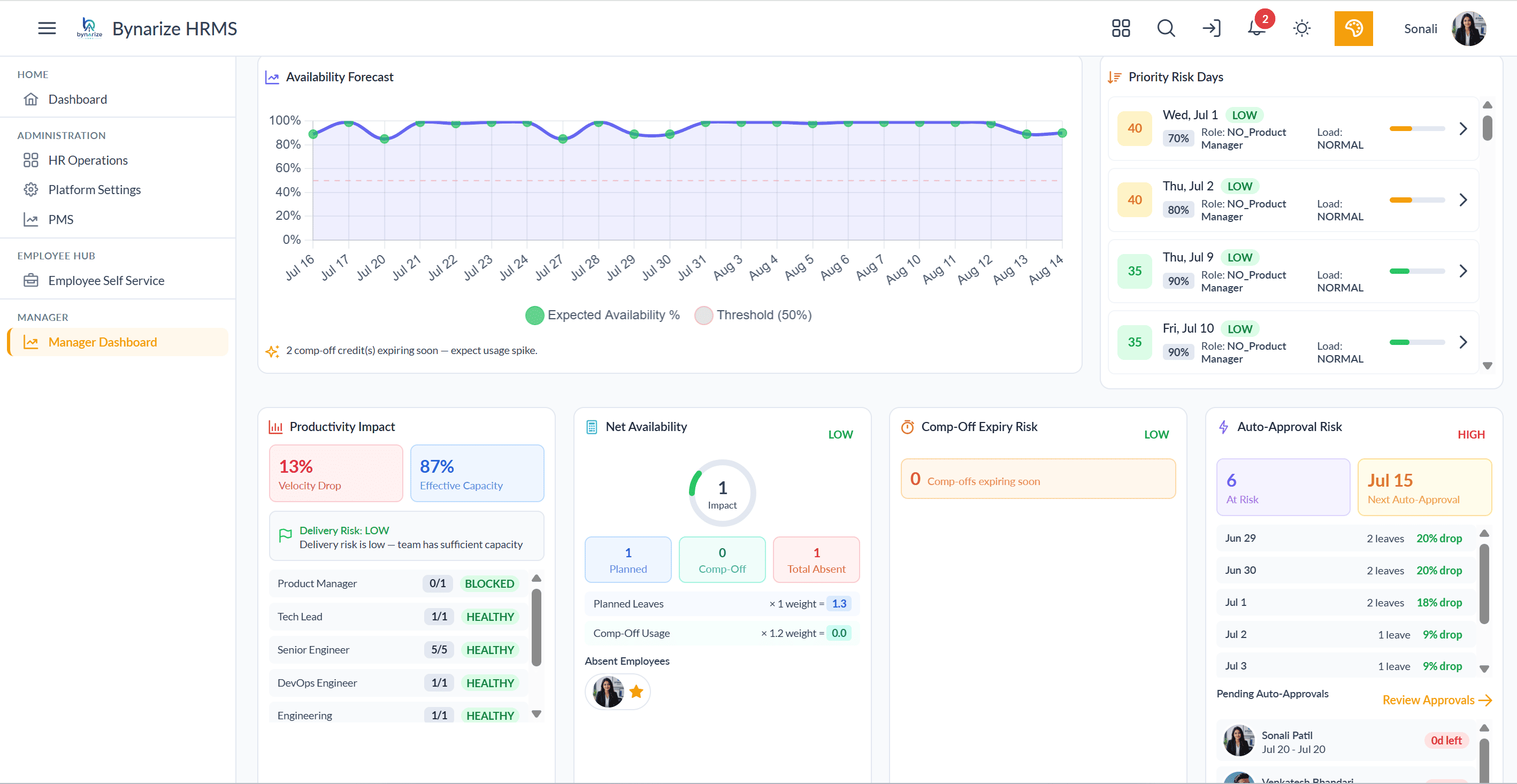Image resolution: width=1517 pixels, height=784 pixels.
Task: Click the 13% Velocity Drop card
Action: (336, 473)
